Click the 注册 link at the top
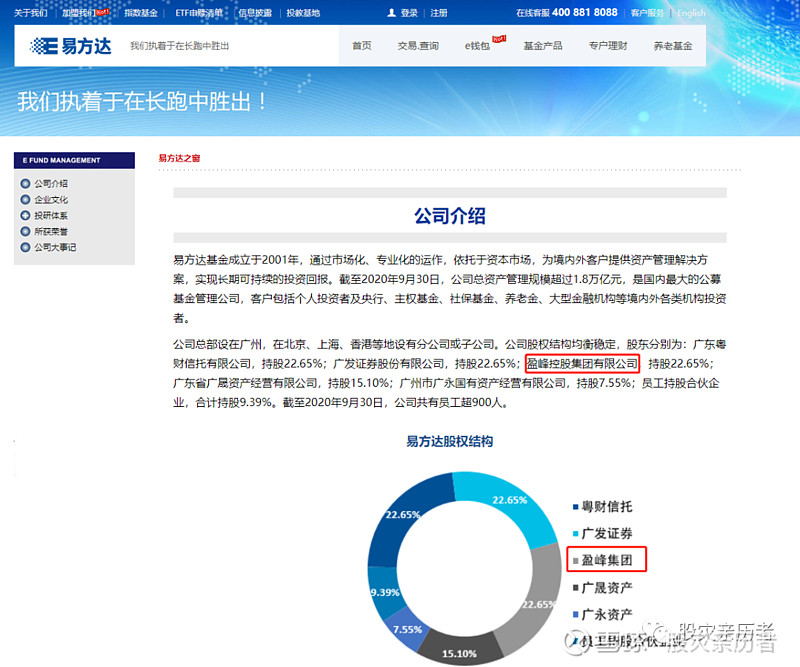The image size is (800, 667). [439, 13]
